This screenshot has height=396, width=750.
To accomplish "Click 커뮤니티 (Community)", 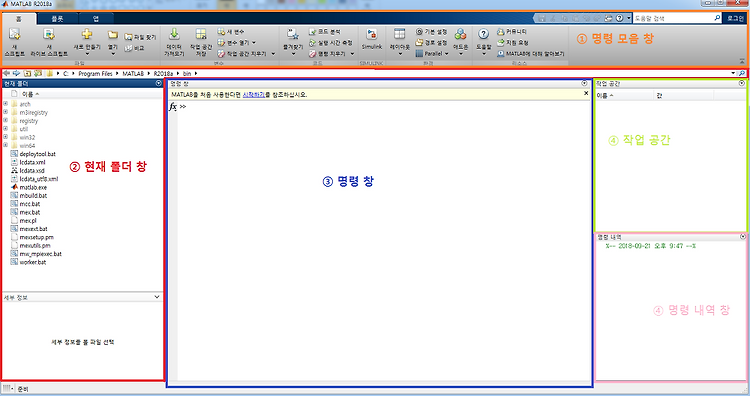I will [512, 32].
